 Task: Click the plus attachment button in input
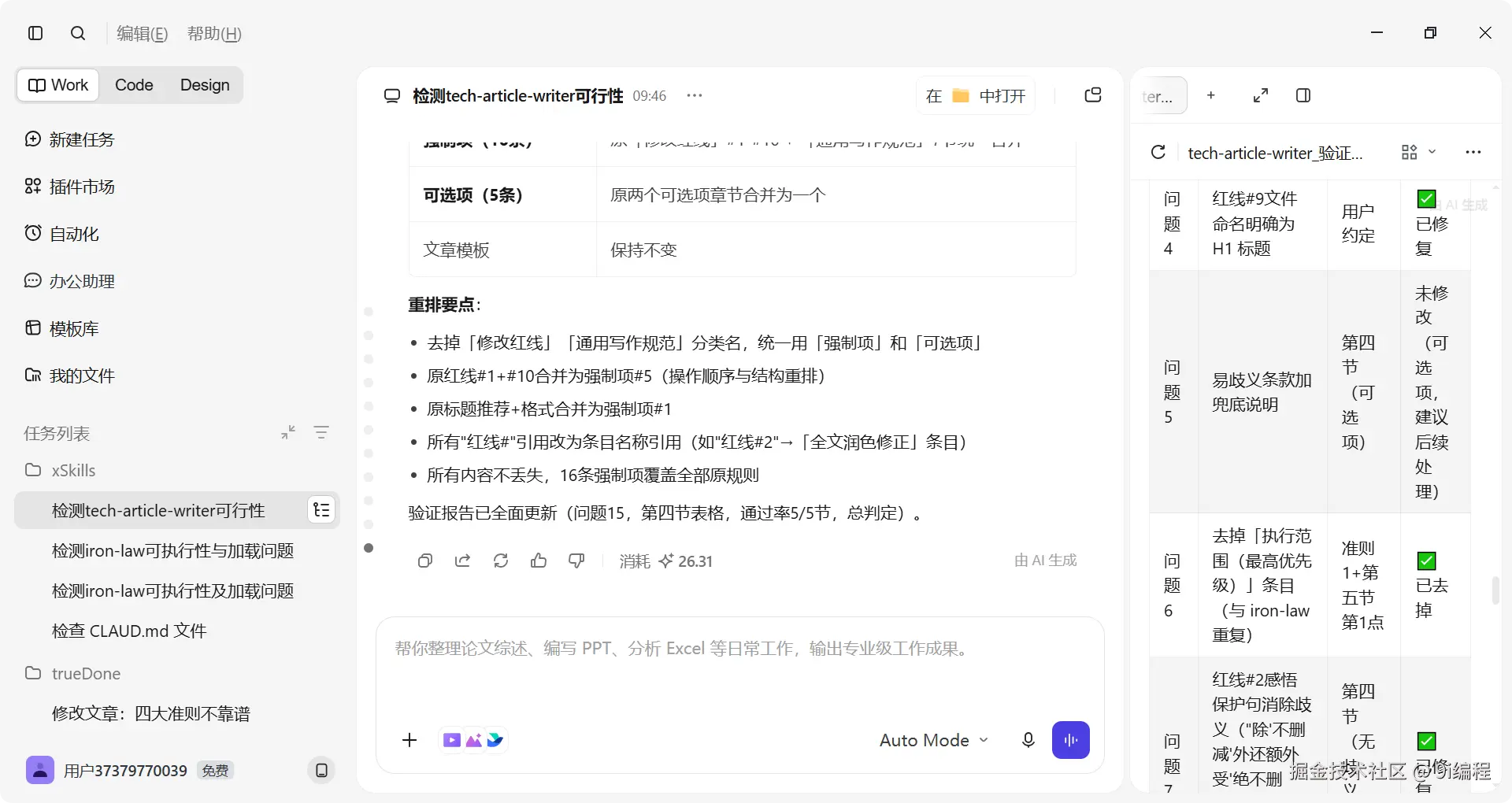pos(409,740)
